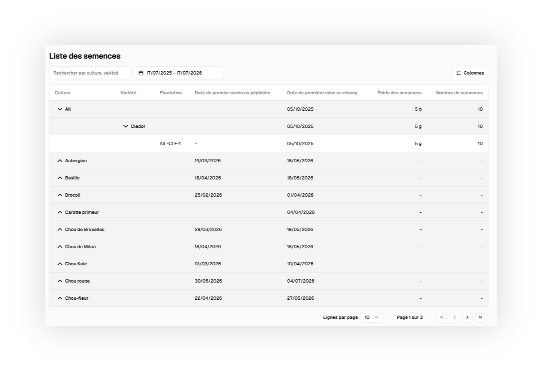Screen dimensions: 542x371
Task: Click 05/10/2025 date in the Ail row
Action: 300,109
